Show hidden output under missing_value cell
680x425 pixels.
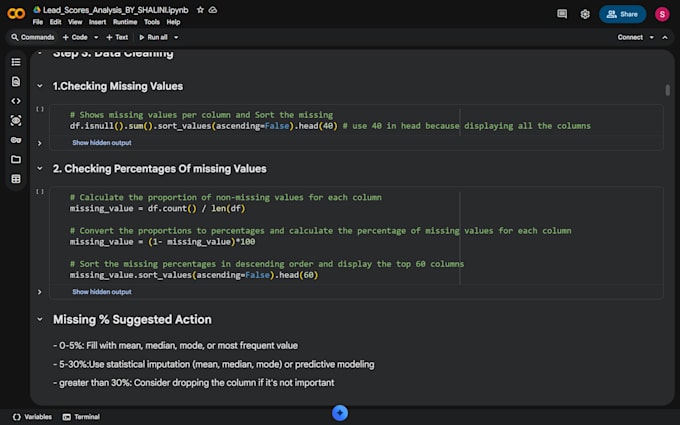point(102,292)
